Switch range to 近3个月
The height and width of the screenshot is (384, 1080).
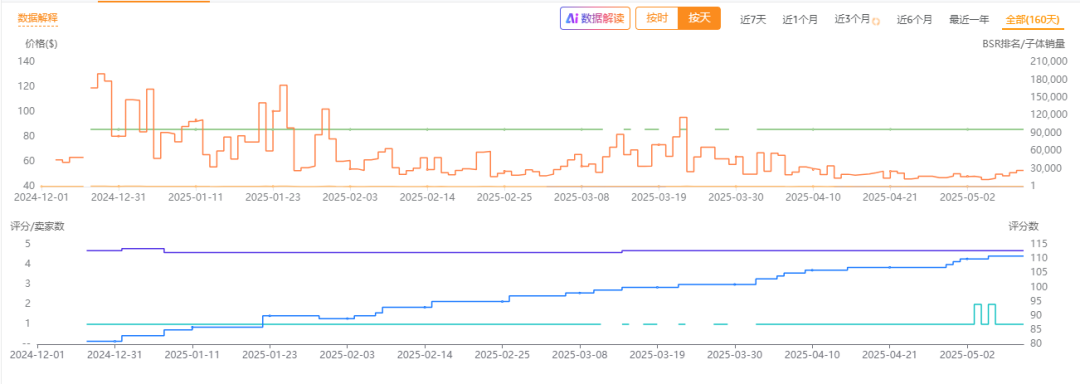tap(853, 19)
